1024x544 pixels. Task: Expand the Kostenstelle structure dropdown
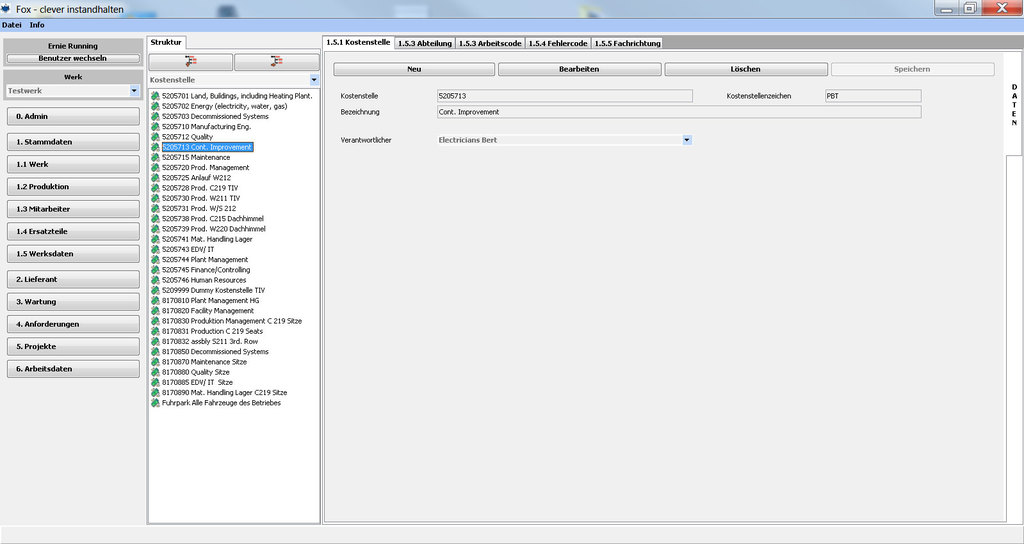pos(314,79)
